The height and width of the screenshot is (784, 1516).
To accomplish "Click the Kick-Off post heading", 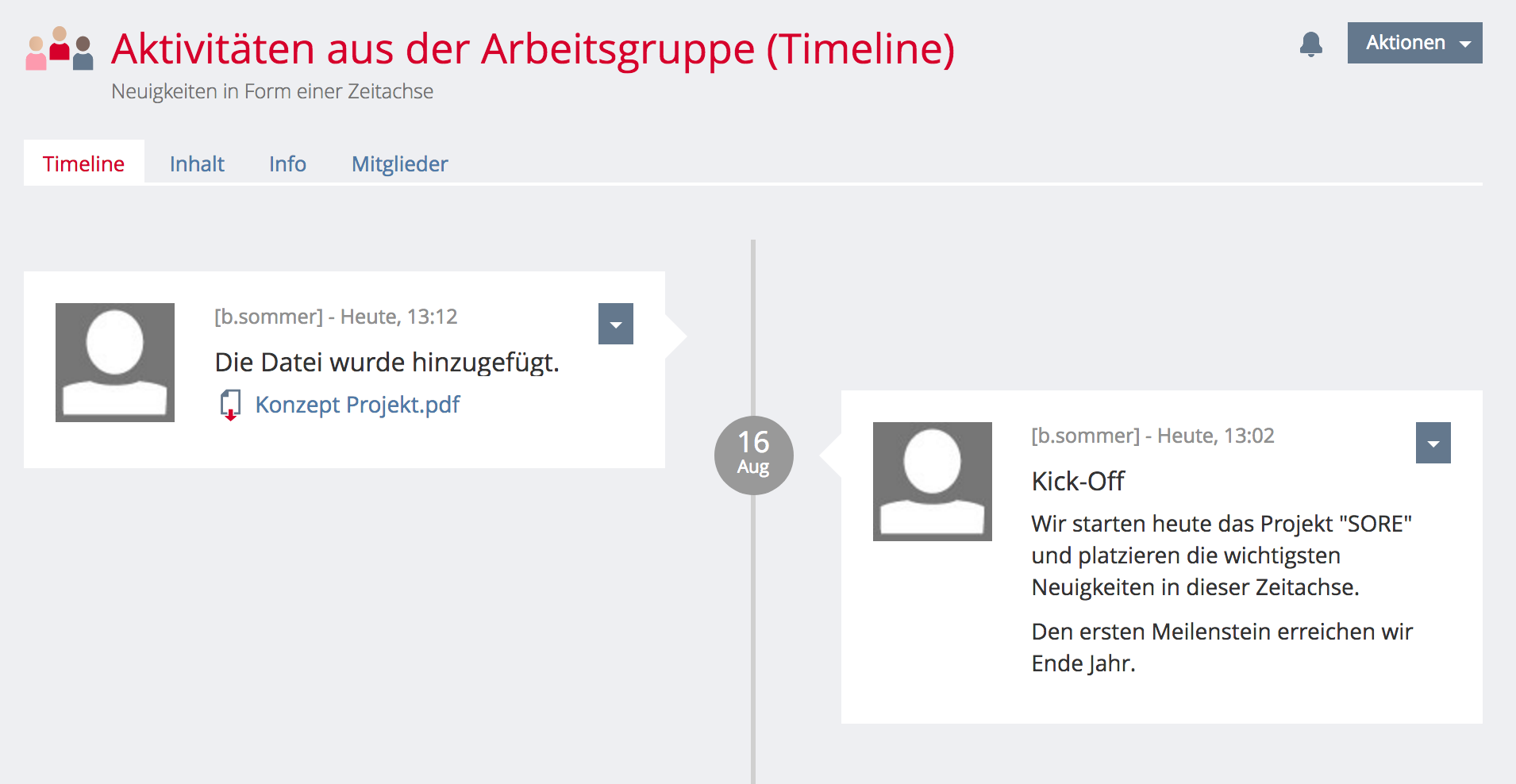I will click(x=1078, y=481).
